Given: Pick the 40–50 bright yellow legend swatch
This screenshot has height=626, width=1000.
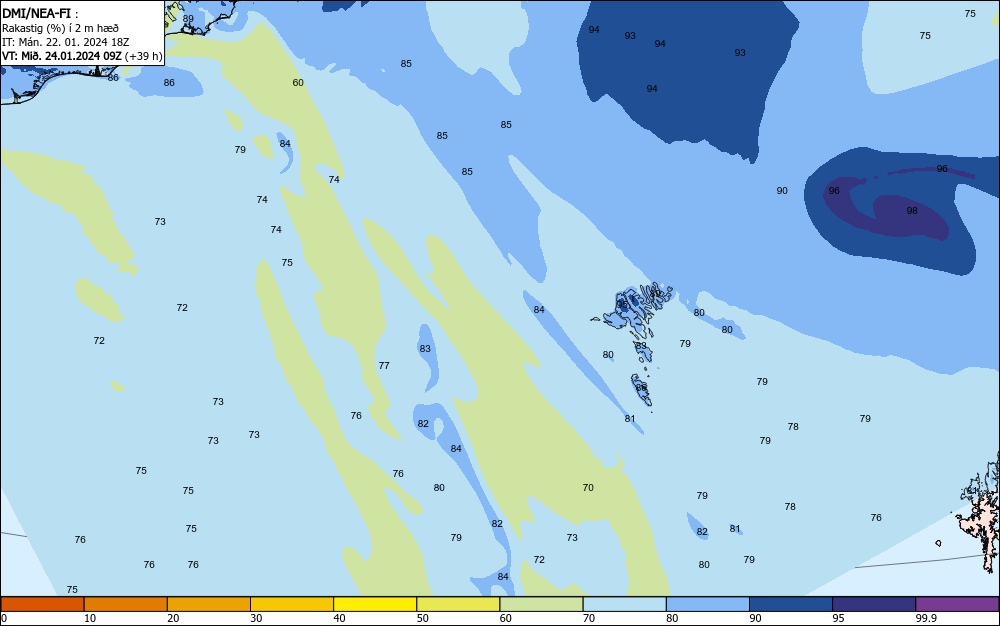Looking at the screenshot, I should (375, 604).
